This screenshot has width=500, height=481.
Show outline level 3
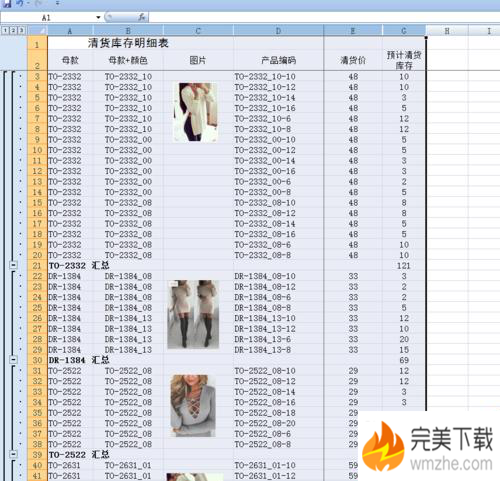click(21, 31)
